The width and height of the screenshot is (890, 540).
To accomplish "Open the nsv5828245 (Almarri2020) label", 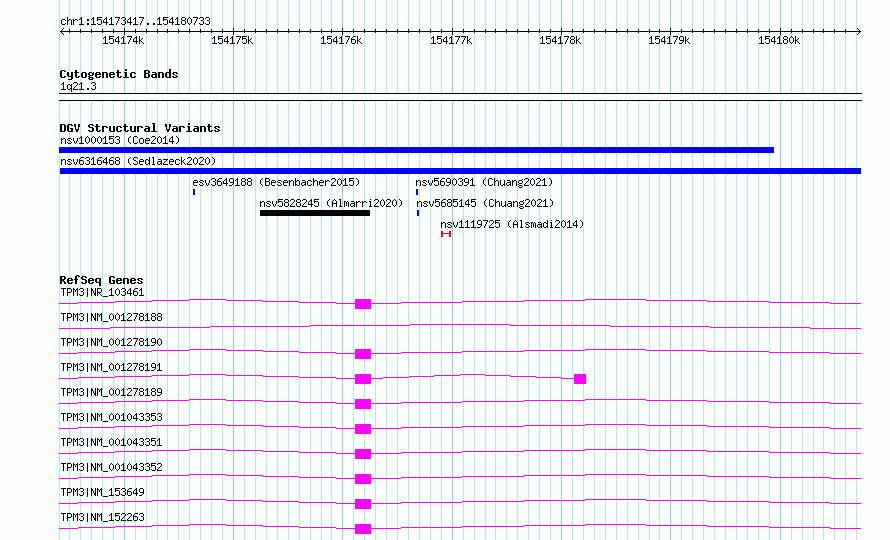I will click(x=331, y=203).
